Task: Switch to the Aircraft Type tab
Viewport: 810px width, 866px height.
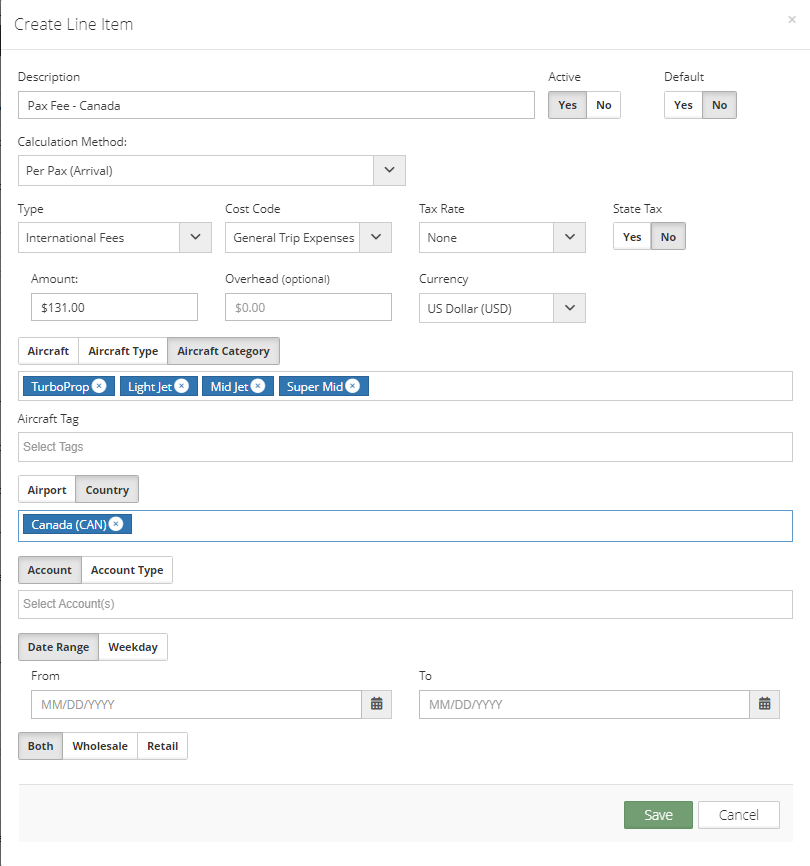Action: [x=123, y=351]
